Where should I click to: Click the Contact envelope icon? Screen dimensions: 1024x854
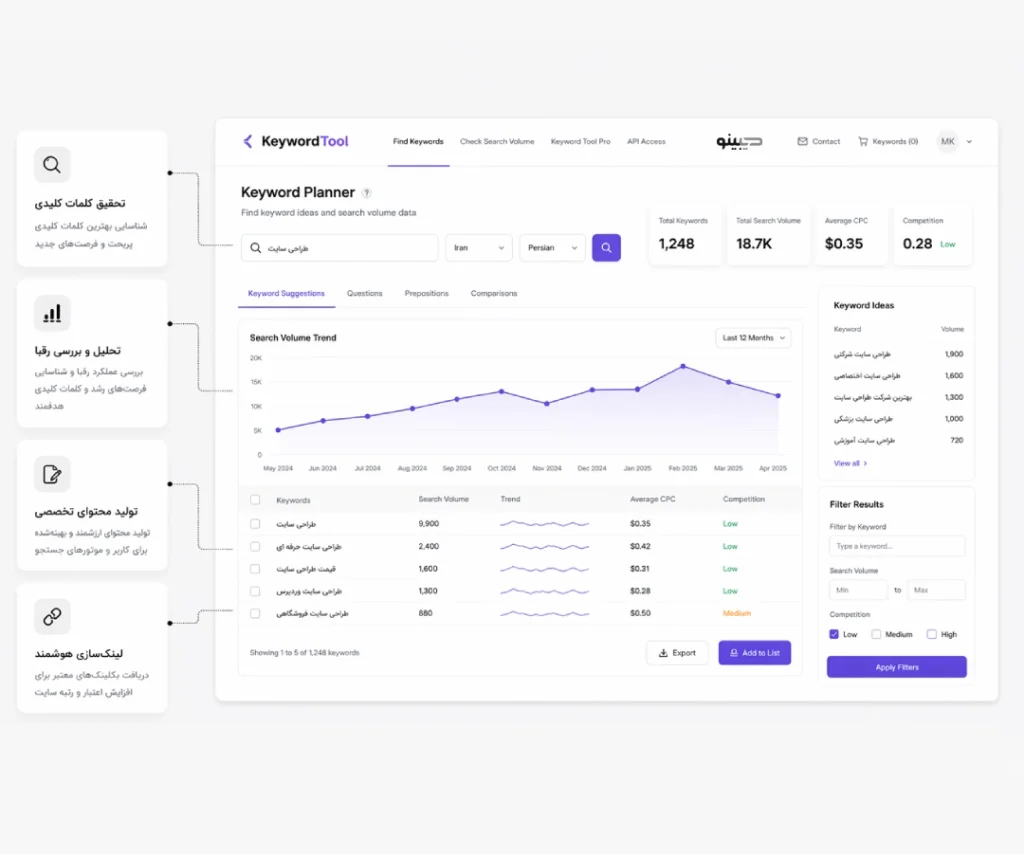pyautogui.click(x=802, y=141)
